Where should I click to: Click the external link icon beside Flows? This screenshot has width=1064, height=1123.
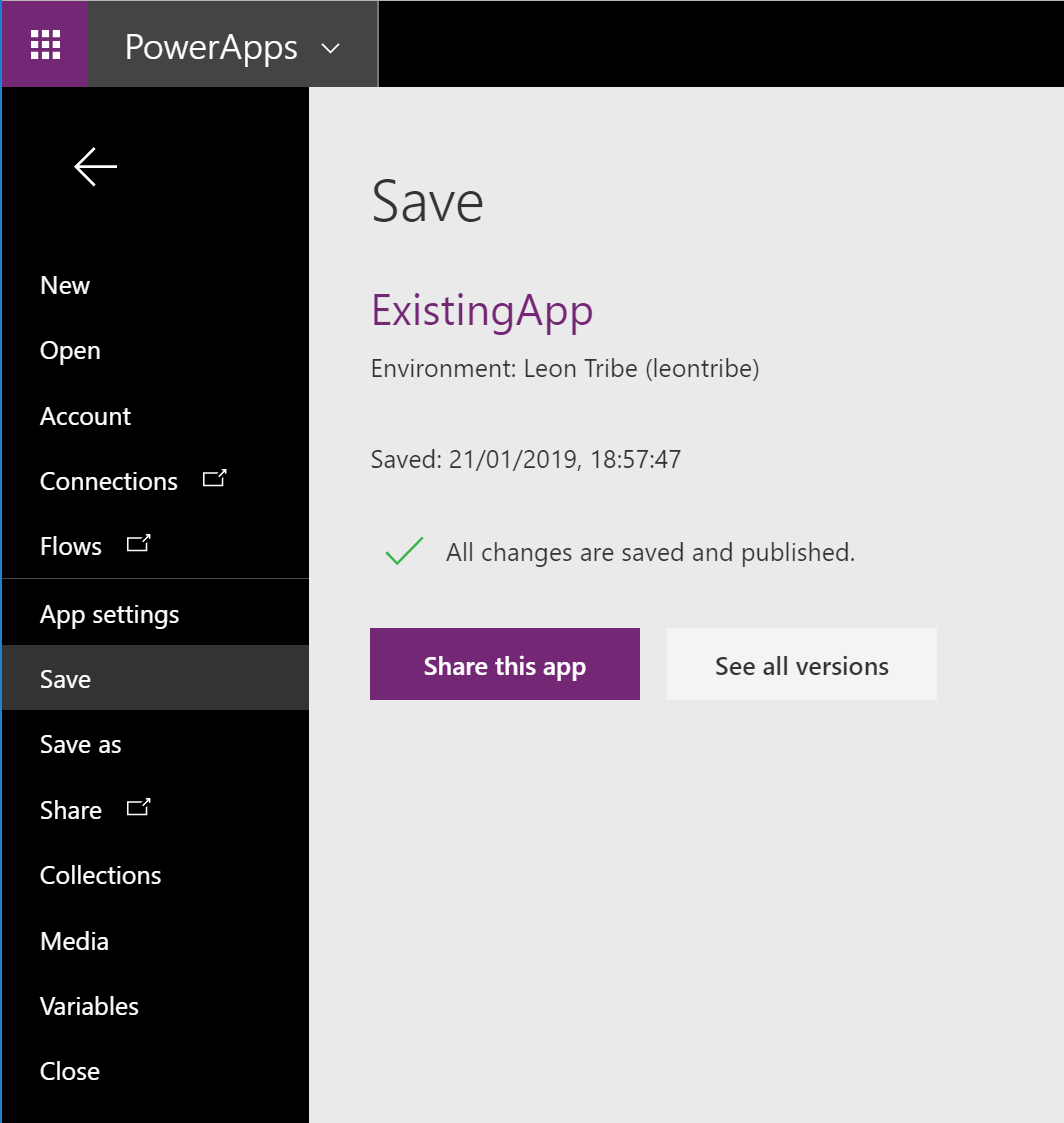(x=138, y=545)
